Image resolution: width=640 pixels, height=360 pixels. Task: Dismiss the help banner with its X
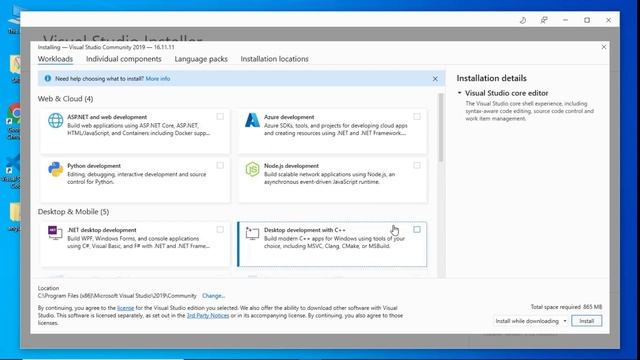coord(435,79)
